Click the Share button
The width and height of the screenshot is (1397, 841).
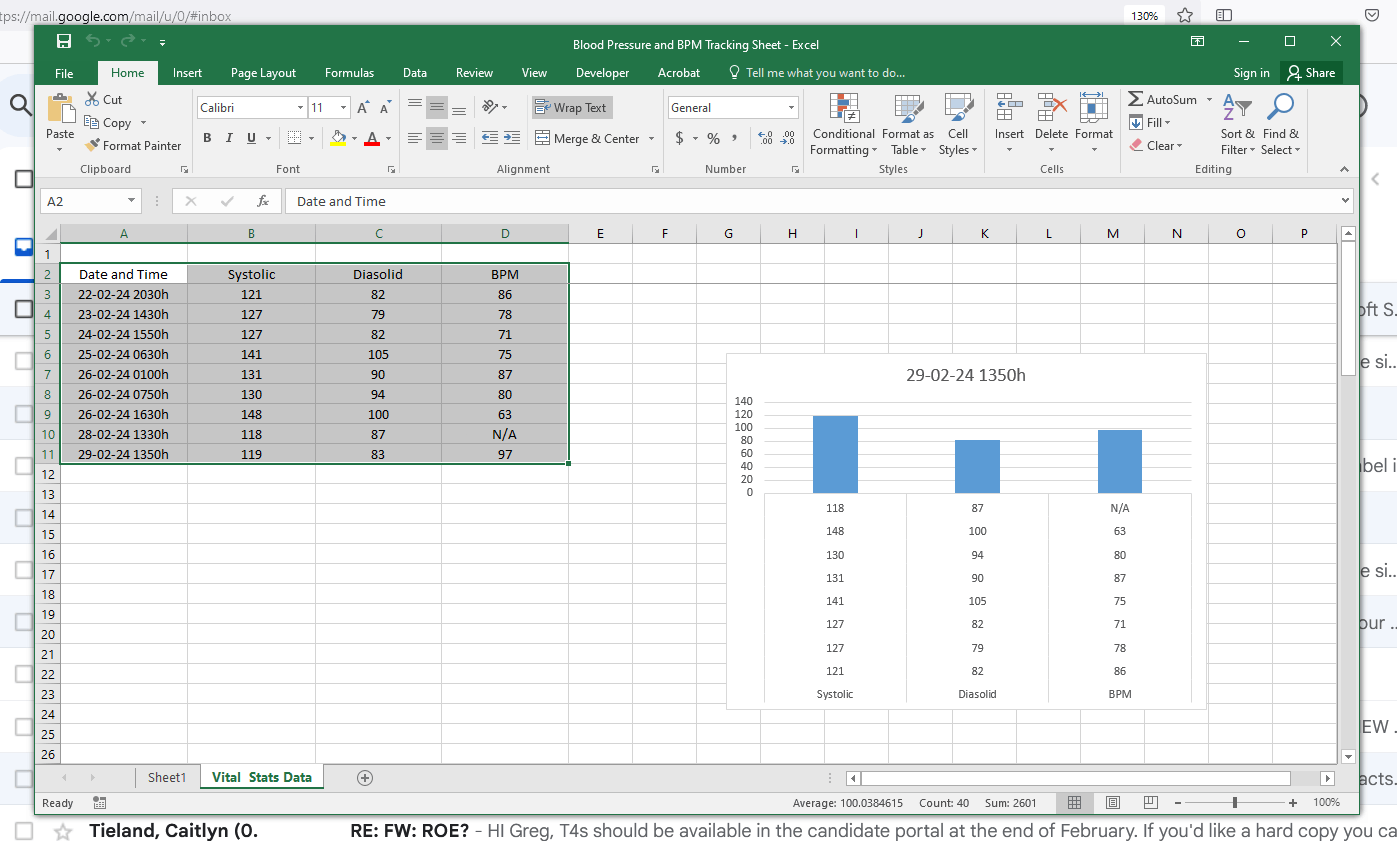click(1311, 73)
